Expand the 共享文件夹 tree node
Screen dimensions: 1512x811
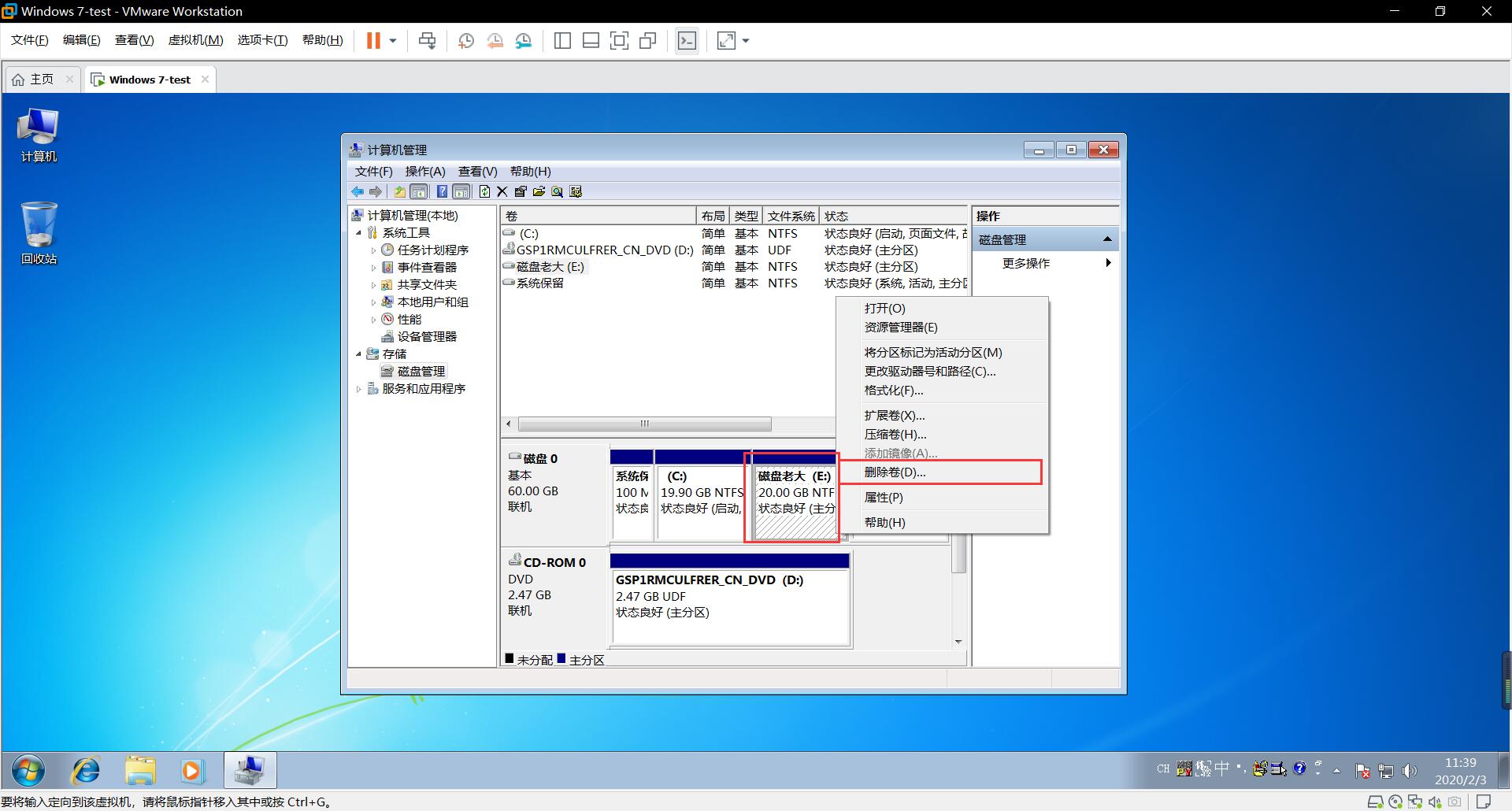(373, 284)
